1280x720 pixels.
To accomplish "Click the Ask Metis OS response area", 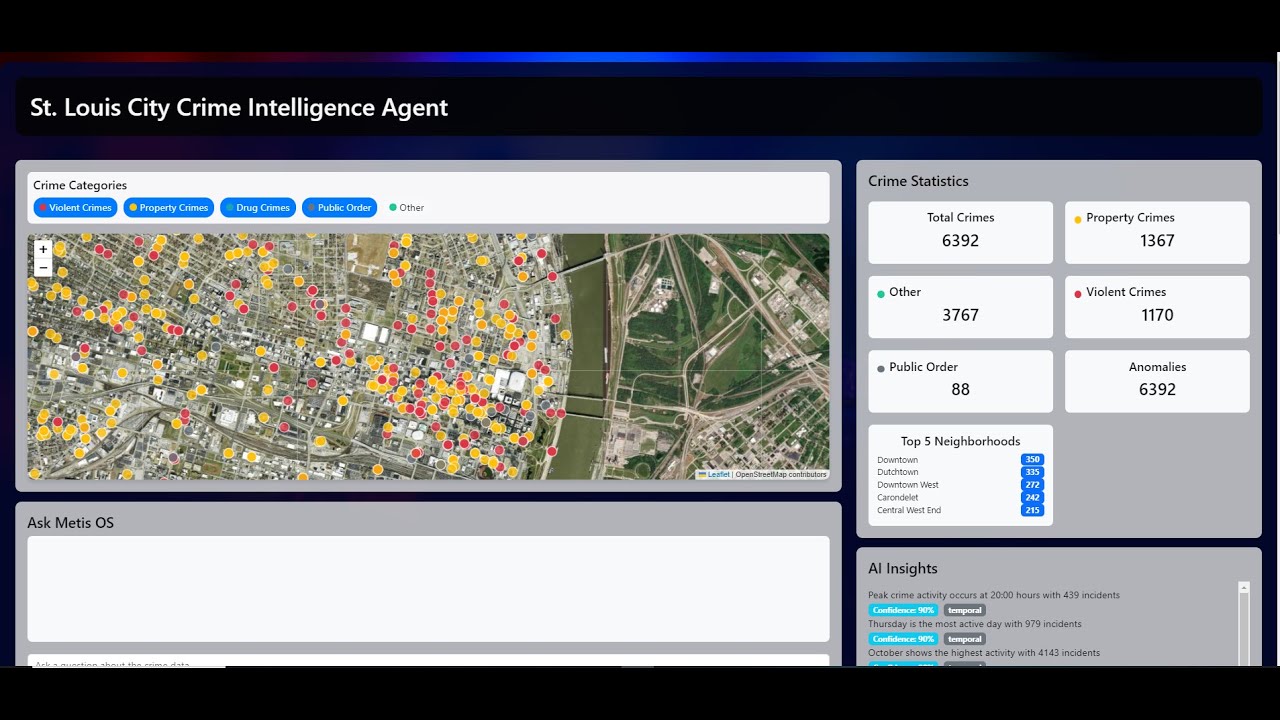I will [428, 589].
